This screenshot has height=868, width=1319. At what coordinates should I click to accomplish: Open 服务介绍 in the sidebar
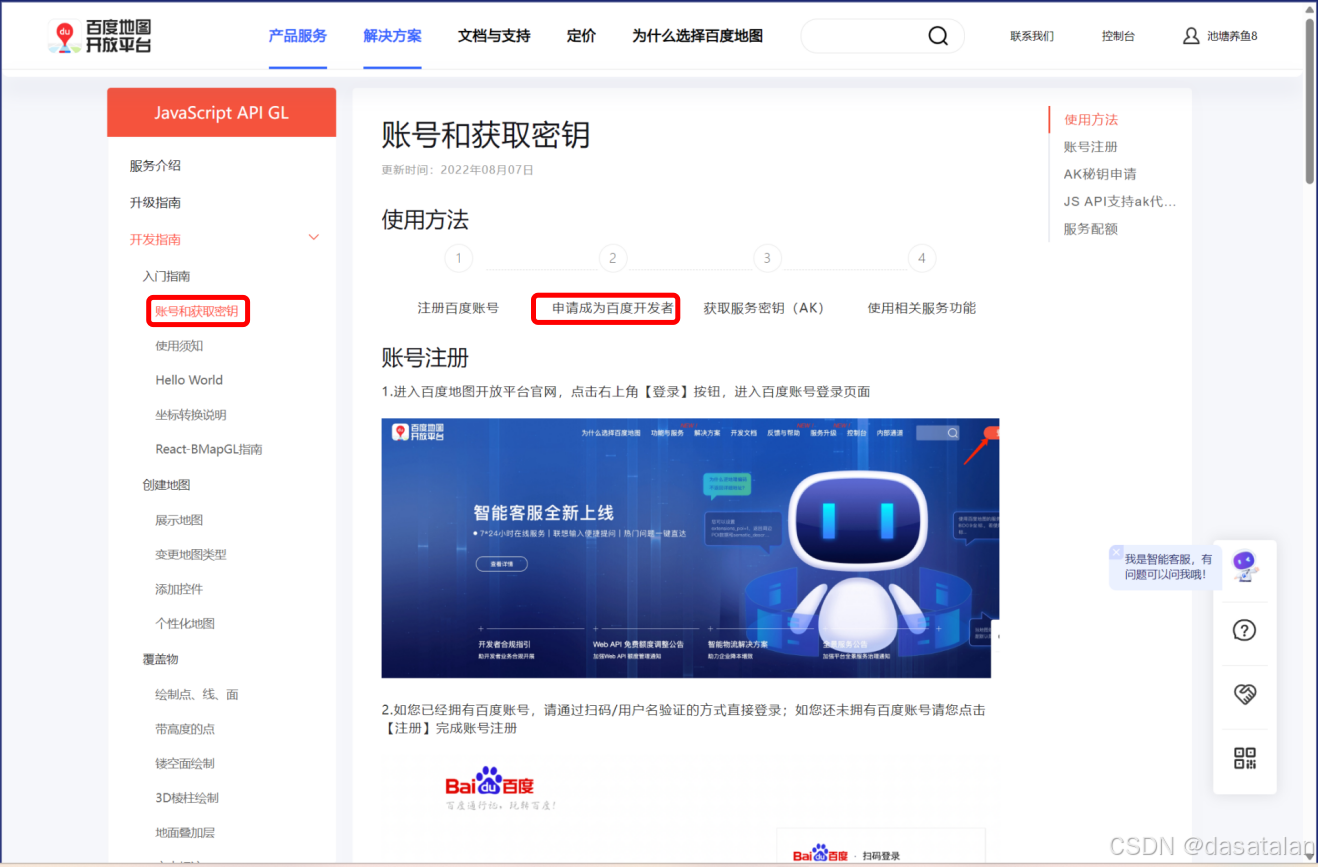pyautogui.click(x=155, y=166)
